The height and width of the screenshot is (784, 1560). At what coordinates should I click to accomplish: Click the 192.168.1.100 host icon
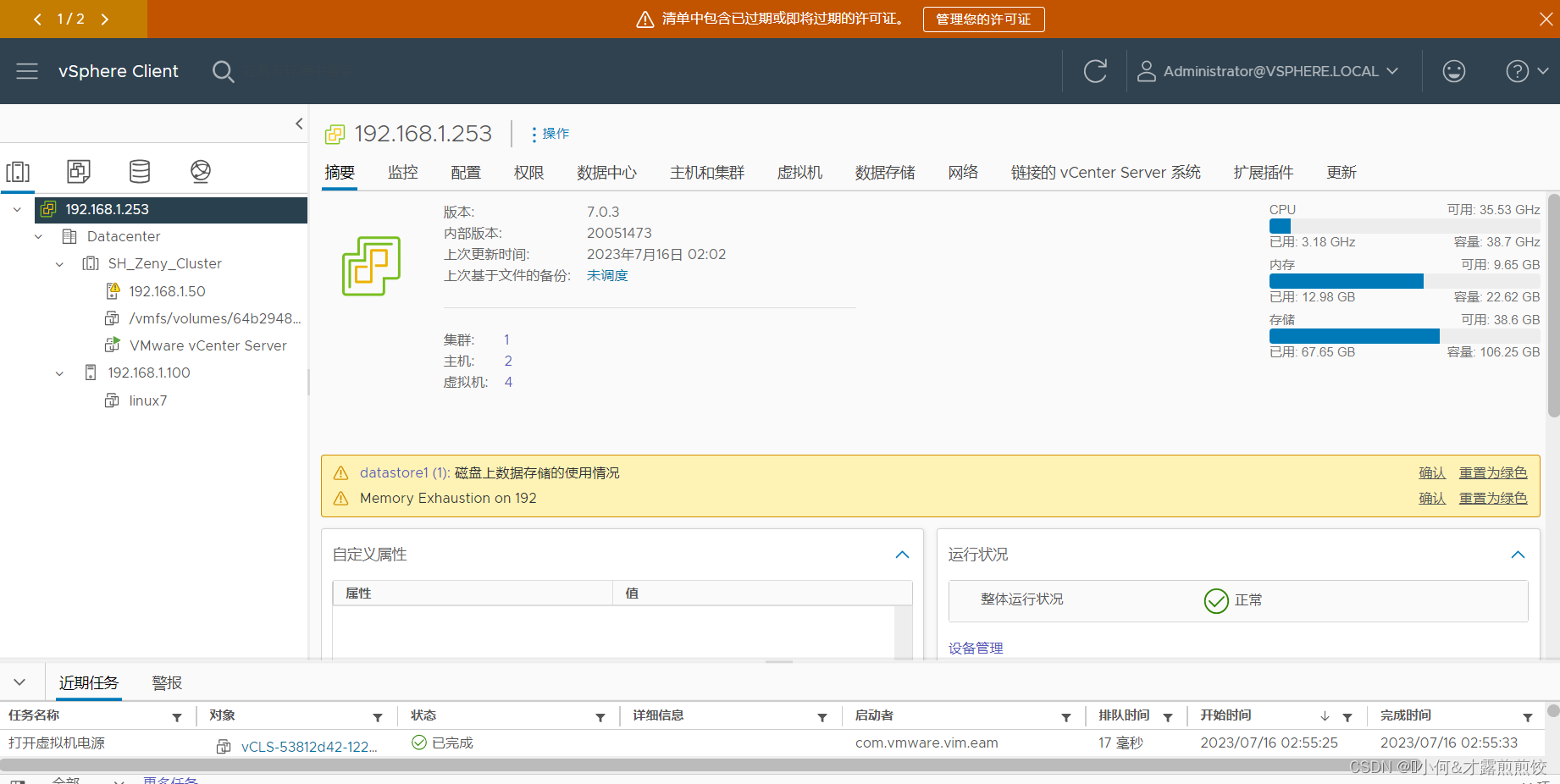(x=91, y=373)
